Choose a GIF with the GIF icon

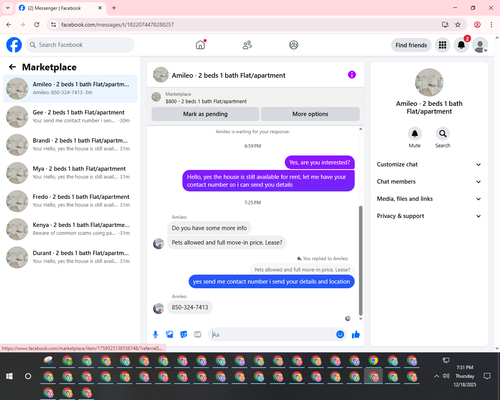pos(198,334)
